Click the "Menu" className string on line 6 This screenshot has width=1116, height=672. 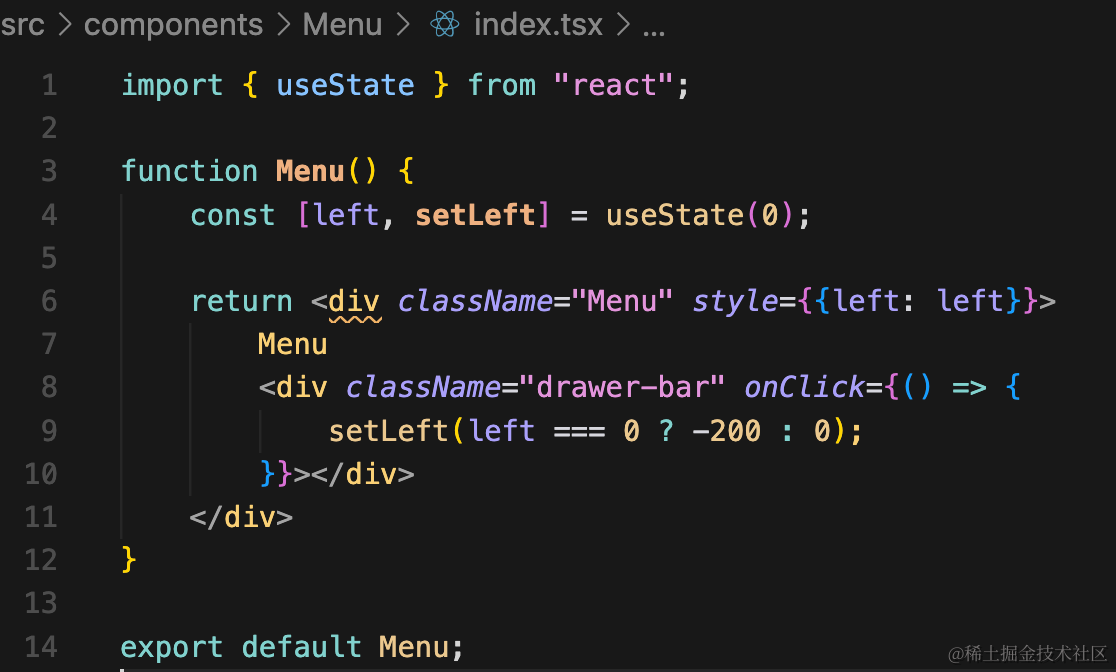pos(622,301)
